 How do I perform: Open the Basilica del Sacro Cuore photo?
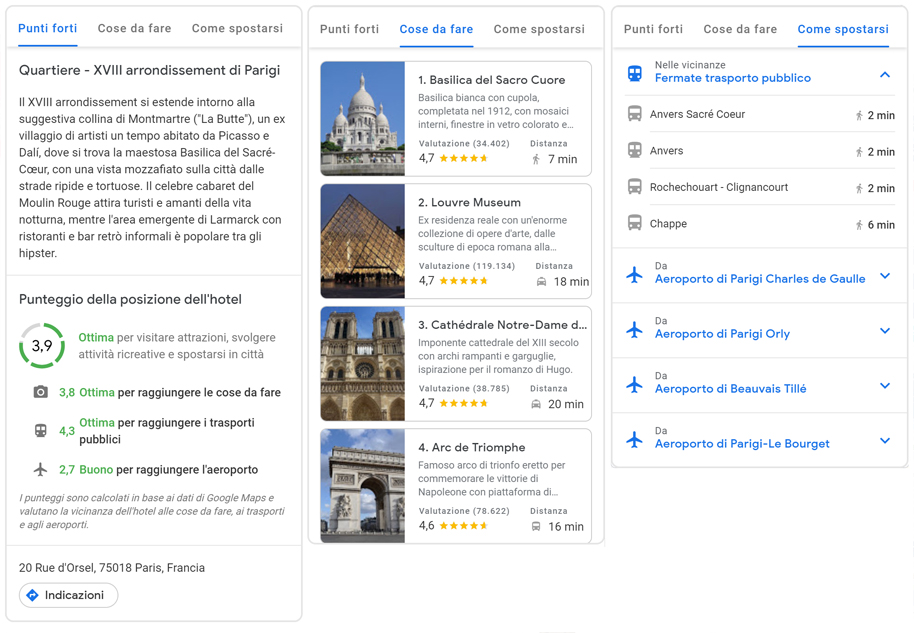(x=363, y=118)
